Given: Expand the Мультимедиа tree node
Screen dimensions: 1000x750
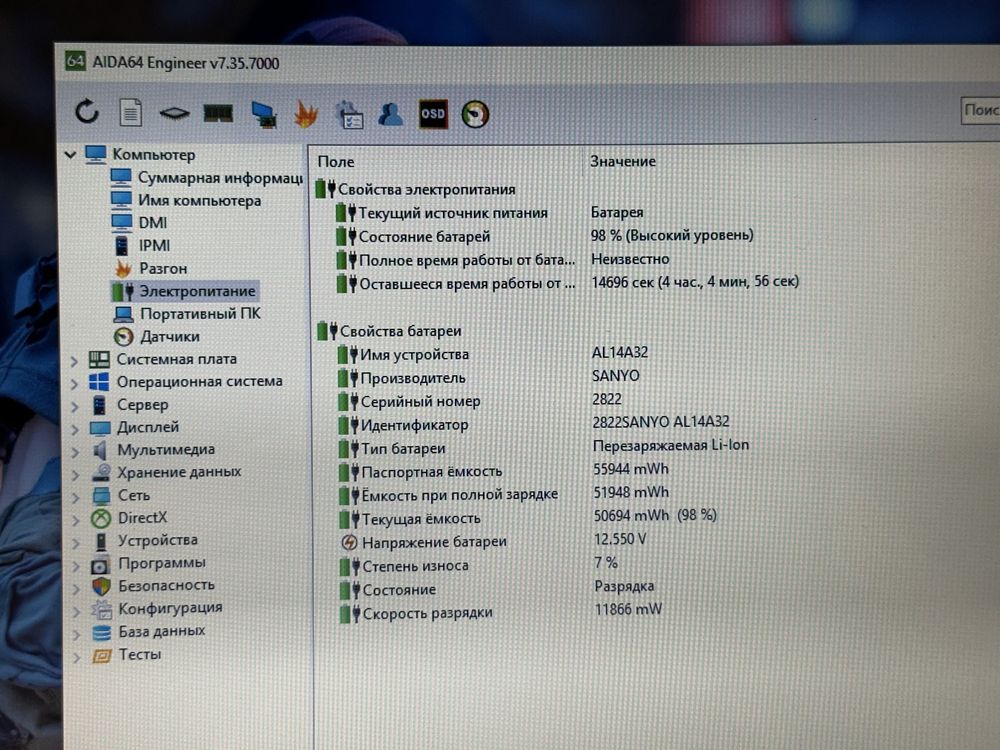Looking at the screenshot, I should (x=75, y=452).
